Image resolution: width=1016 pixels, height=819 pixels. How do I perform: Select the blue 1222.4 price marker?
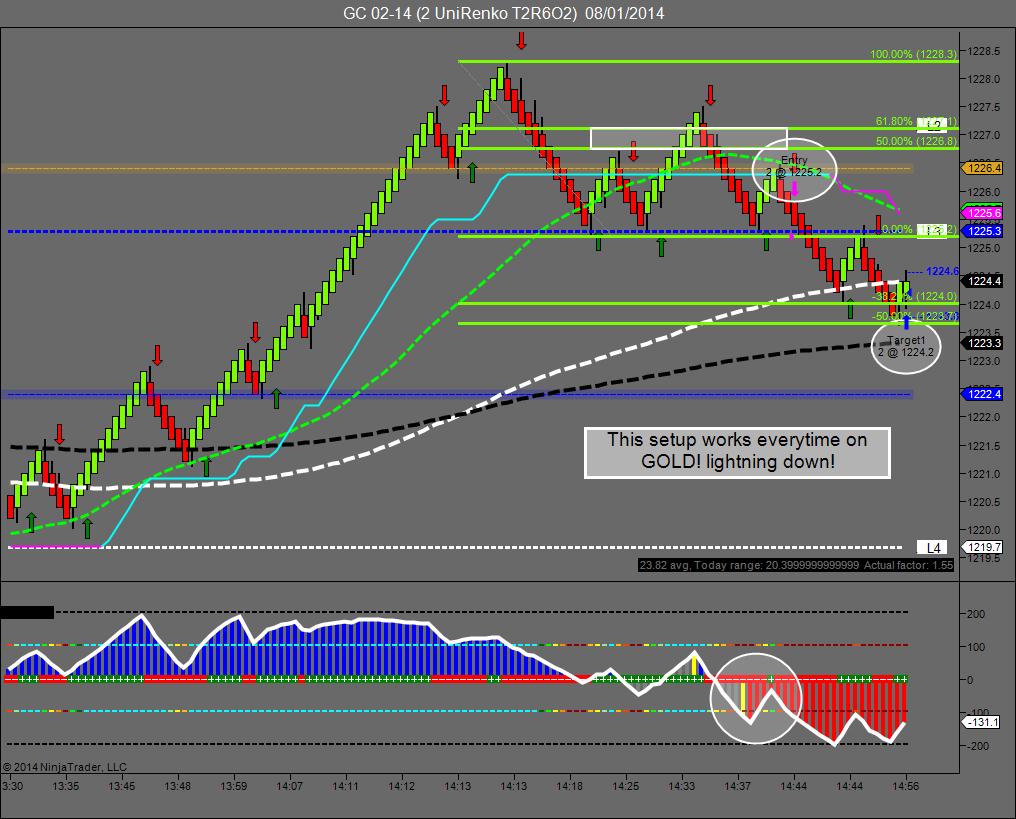[x=984, y=394]
